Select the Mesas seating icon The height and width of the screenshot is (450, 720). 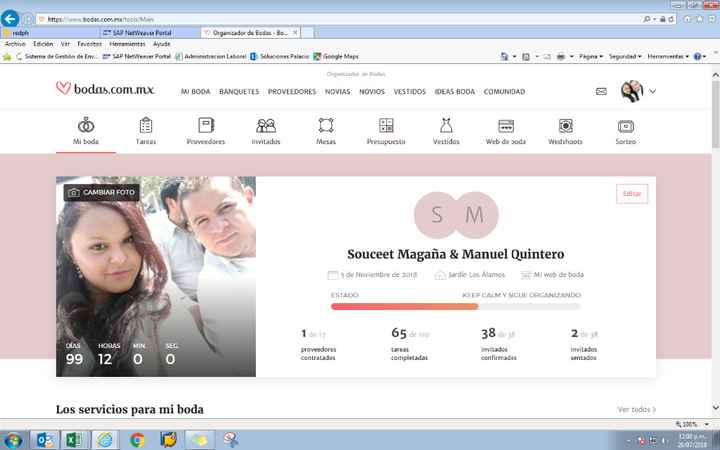326,126
